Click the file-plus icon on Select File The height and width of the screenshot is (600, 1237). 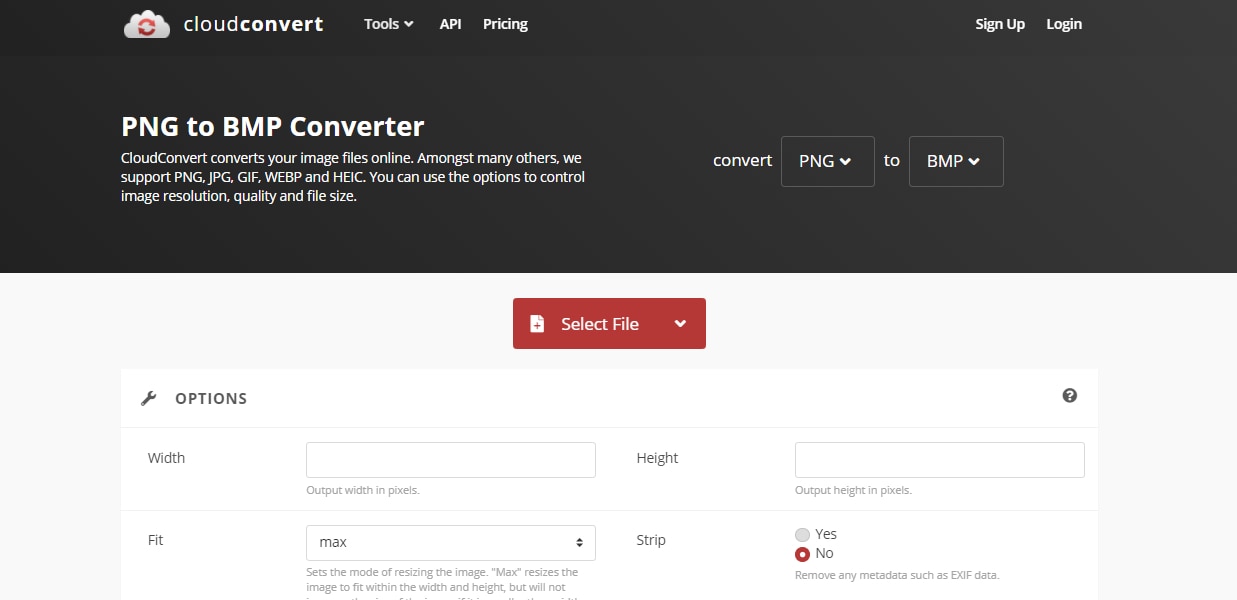tap(537, 324)
